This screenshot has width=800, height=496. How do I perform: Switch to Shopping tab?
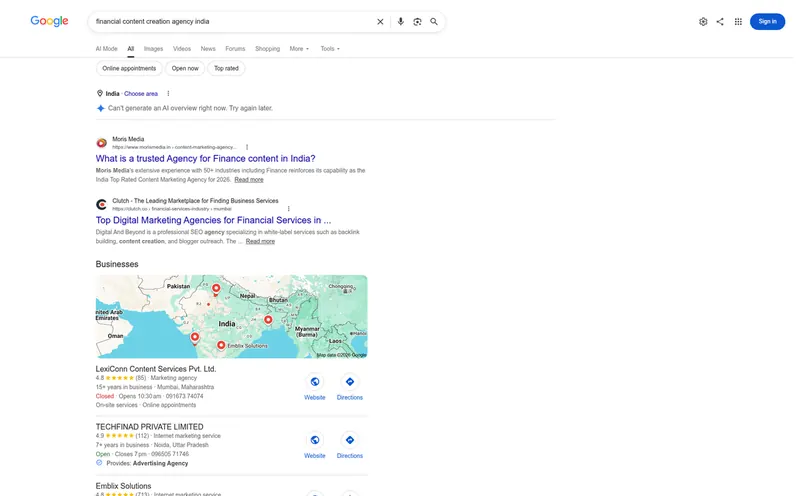267,48
